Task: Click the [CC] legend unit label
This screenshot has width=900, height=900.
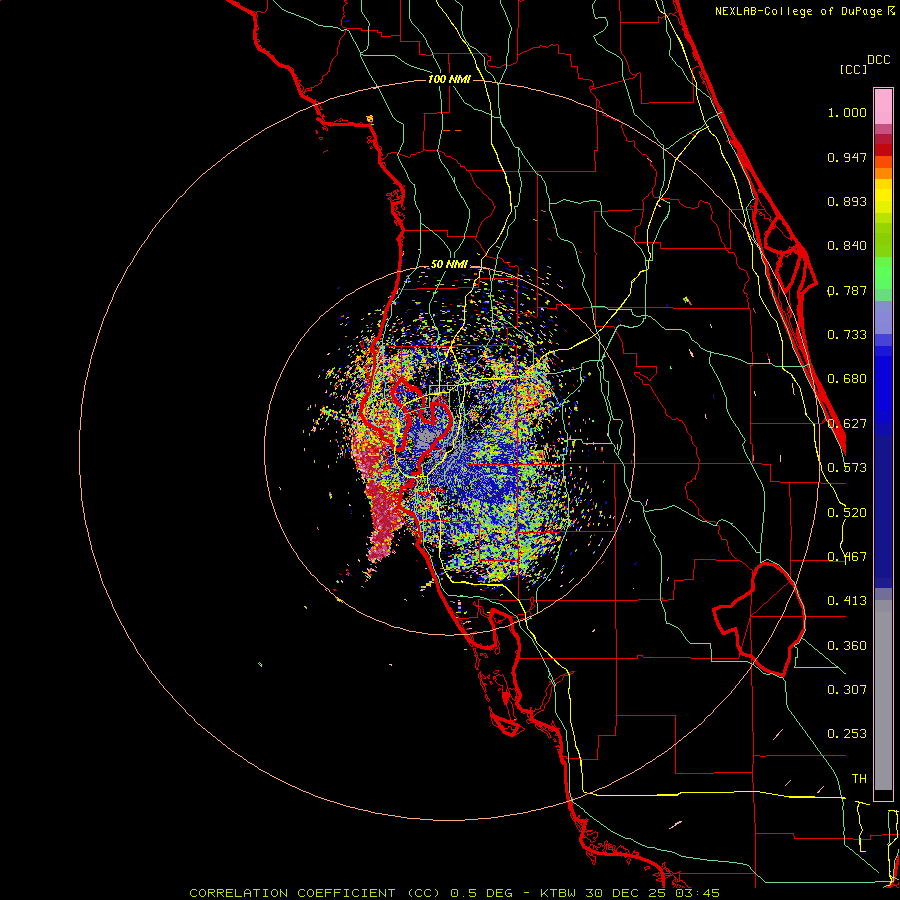Action: (853, 69)
